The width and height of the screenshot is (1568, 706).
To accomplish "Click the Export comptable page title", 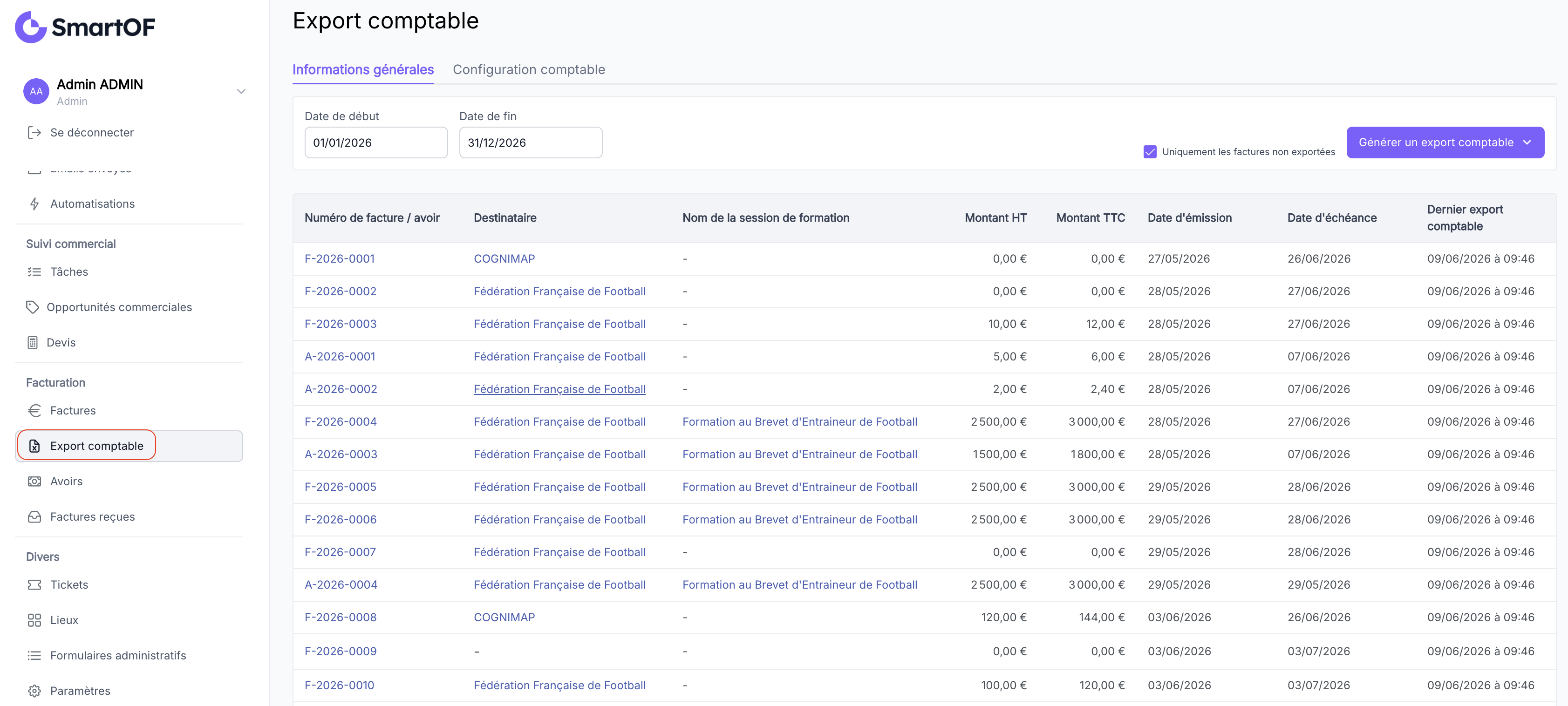I will 385,20.
